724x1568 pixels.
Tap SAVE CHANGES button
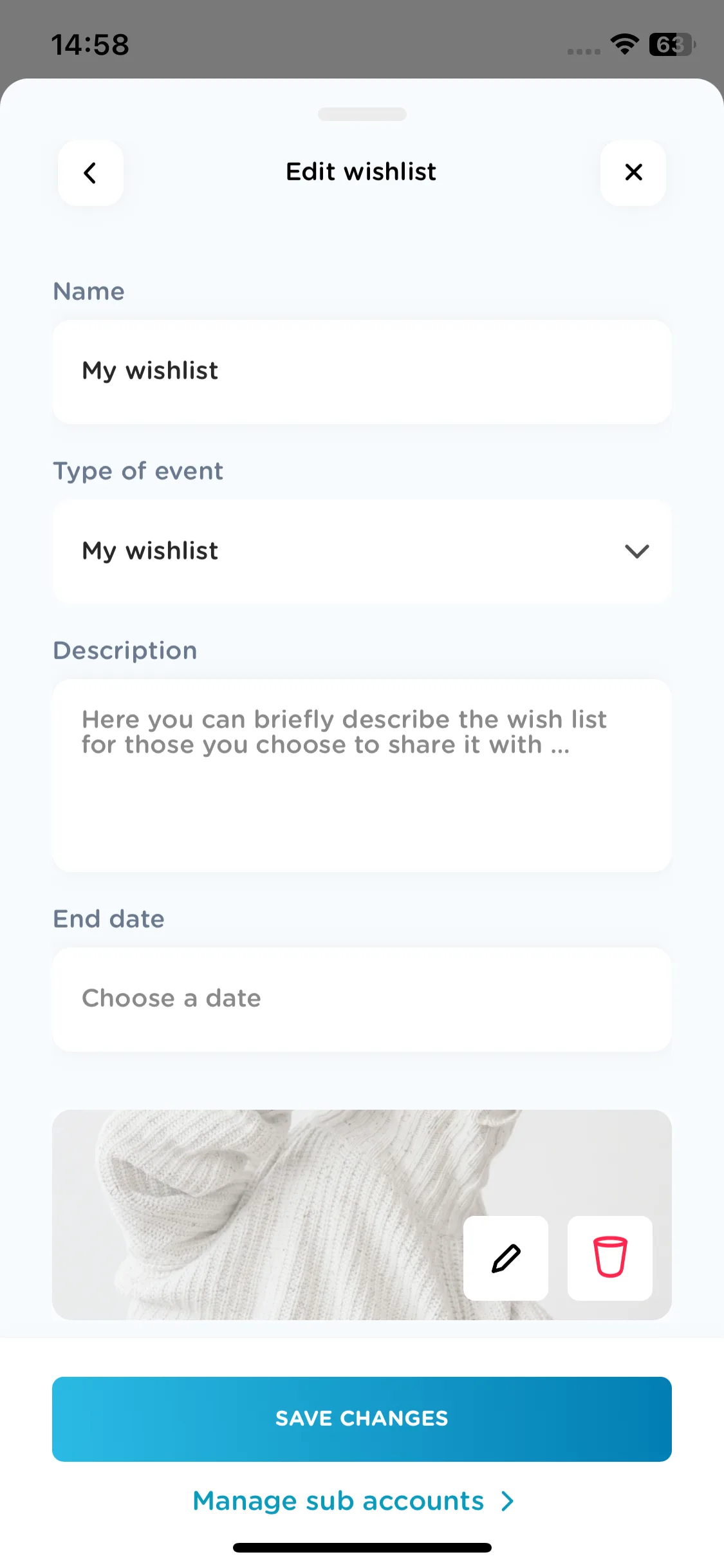pyautogui.click(x=362, y=1419)
